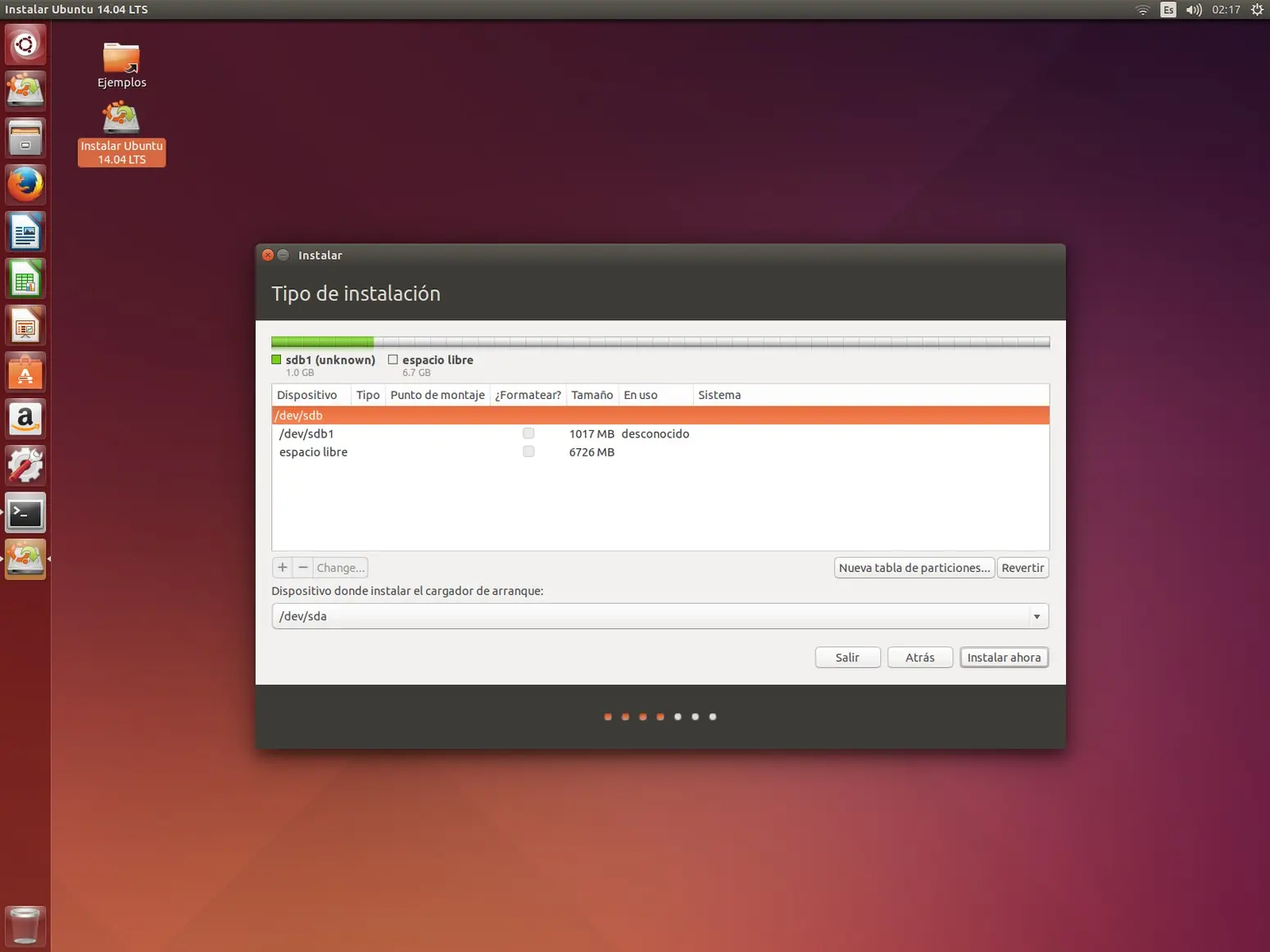
Task: Open LibreOffice Writer from the dock
Action: coord(25,232)
